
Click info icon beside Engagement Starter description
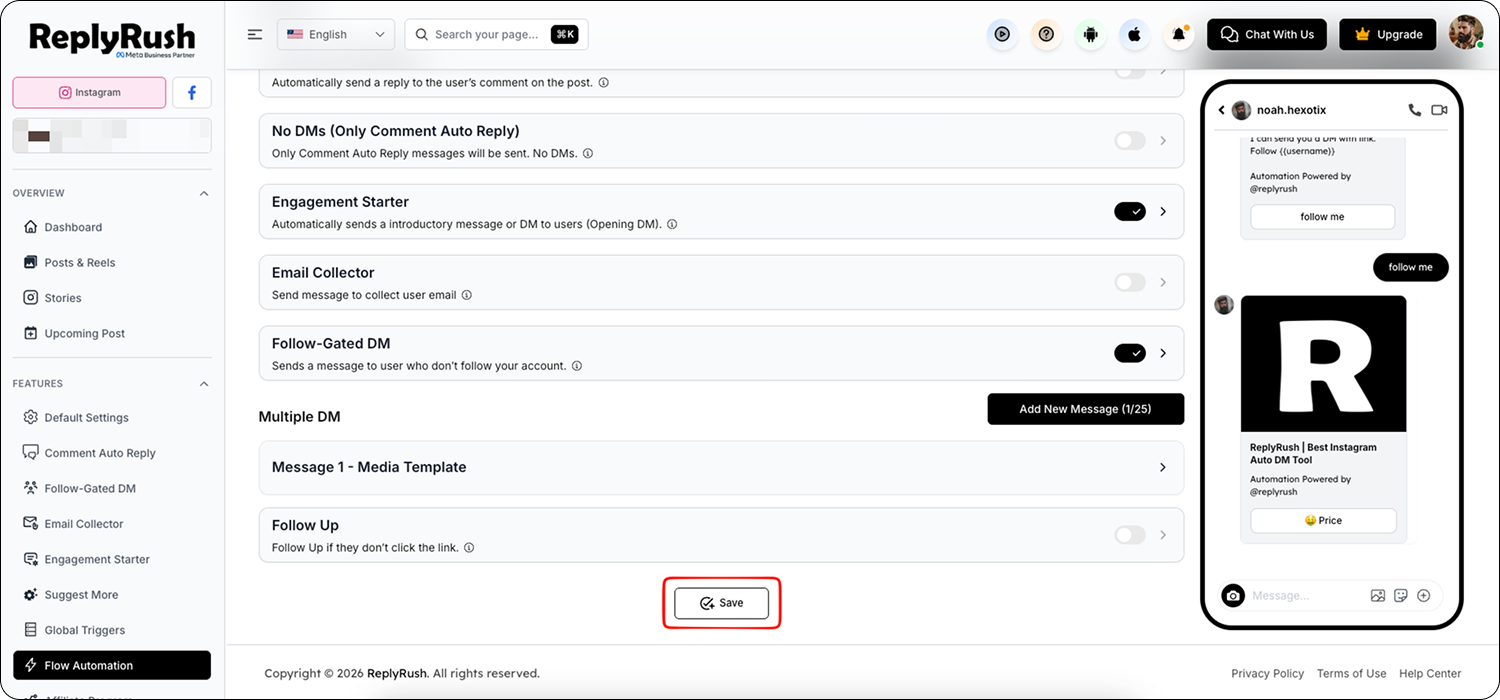click(672, 224)
